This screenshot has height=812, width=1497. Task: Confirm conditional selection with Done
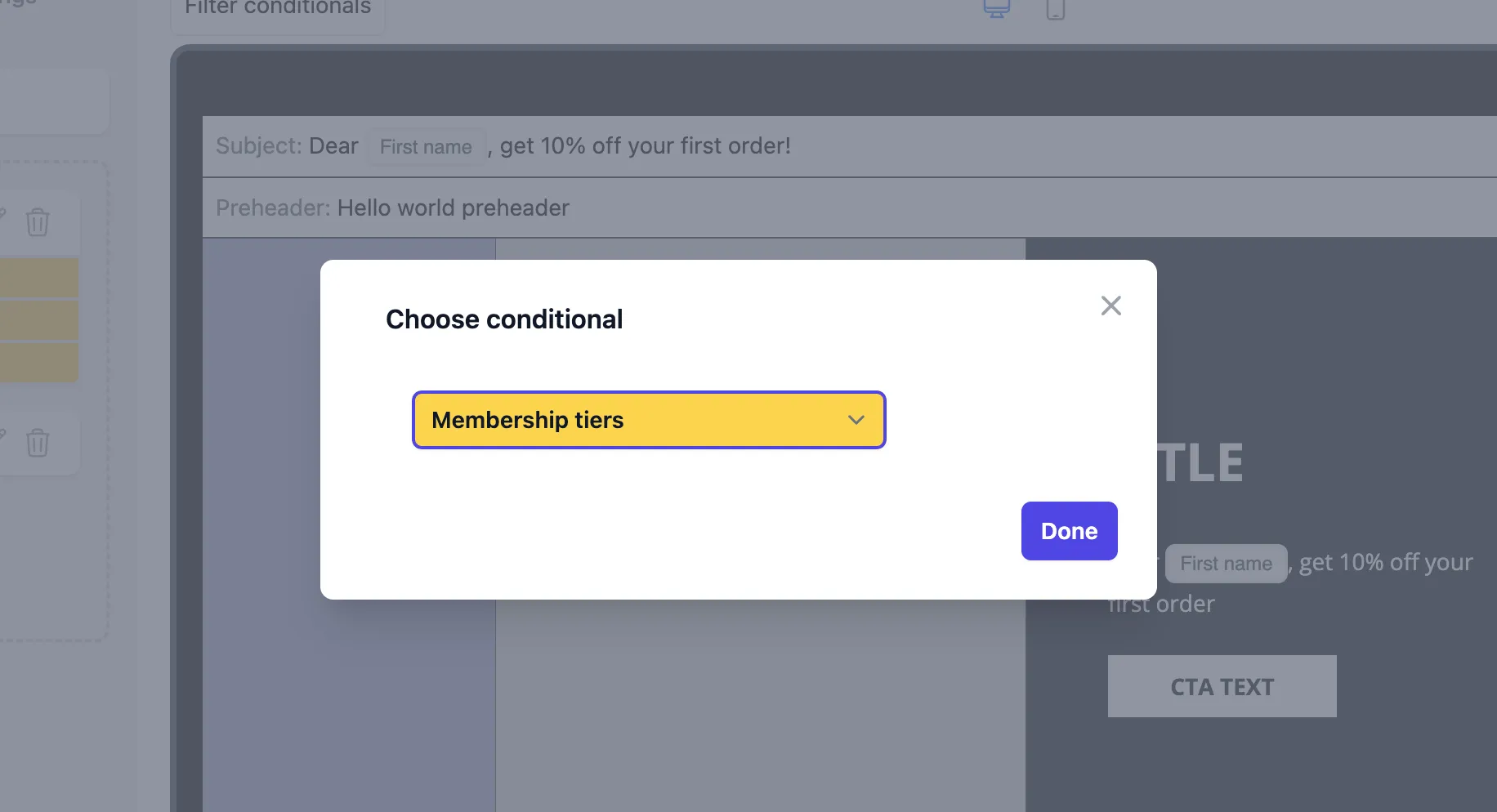pos(1069,531)
